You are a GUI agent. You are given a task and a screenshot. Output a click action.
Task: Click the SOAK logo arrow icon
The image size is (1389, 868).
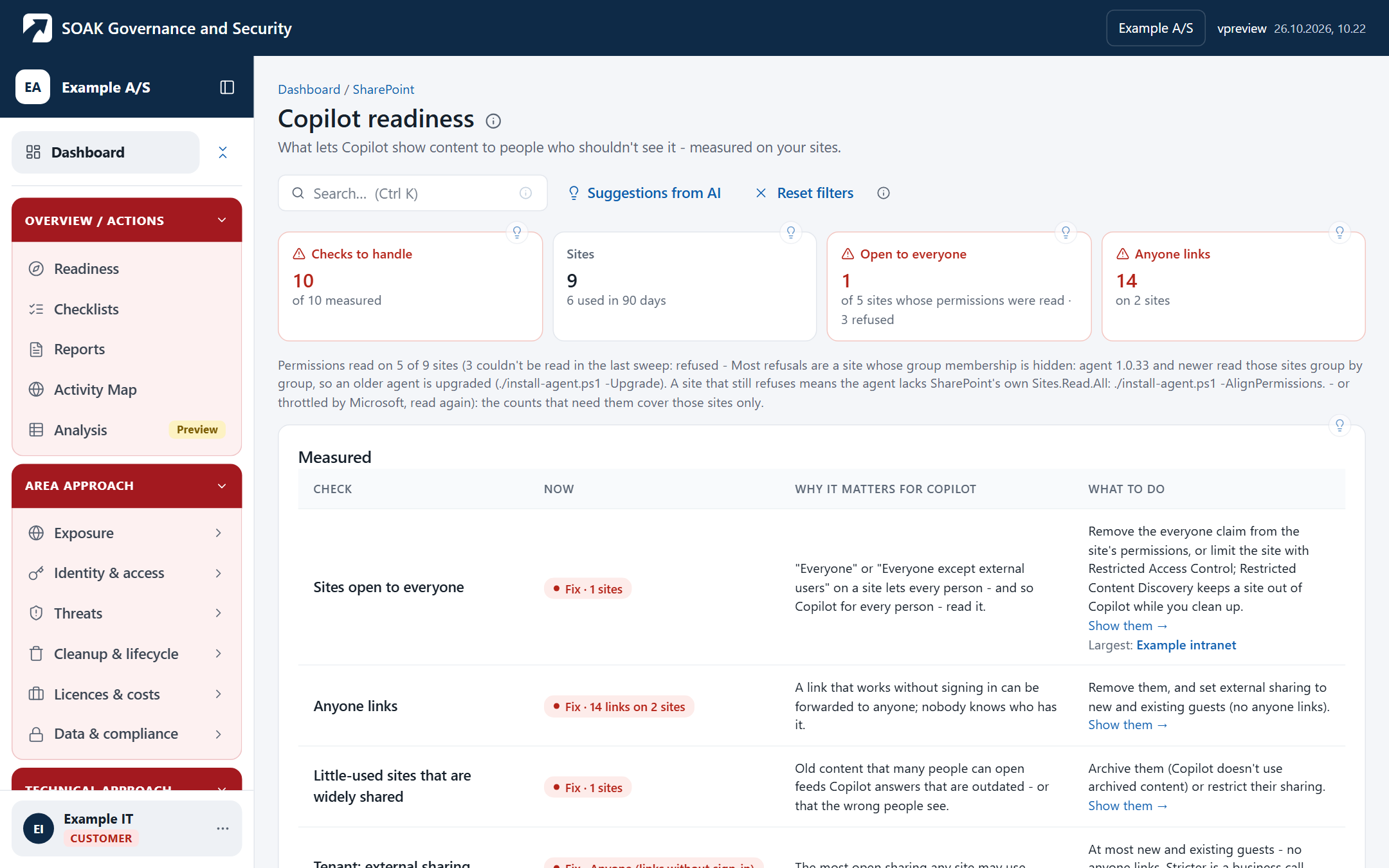click(37, 28)
